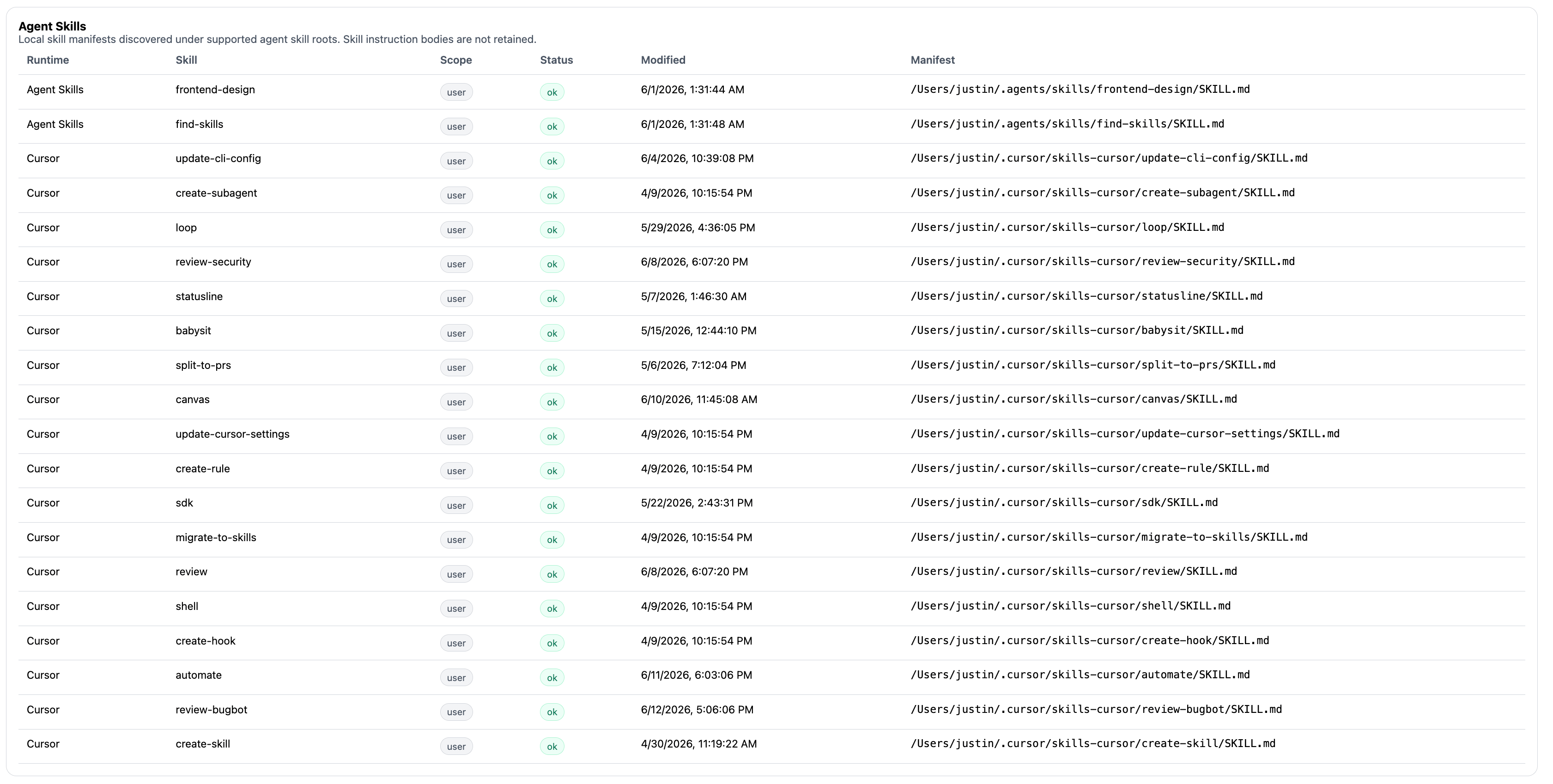The height and width of the screenshot is (784, 1553).
Task: Click the modified date 6/11/2026, 6:03:06 PM
Action: point(697,675)
